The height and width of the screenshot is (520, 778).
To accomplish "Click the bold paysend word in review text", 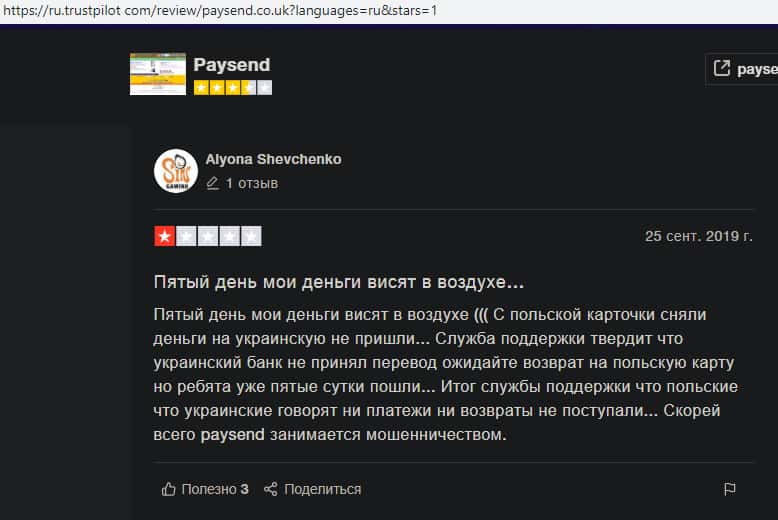I will pos(236,435).
